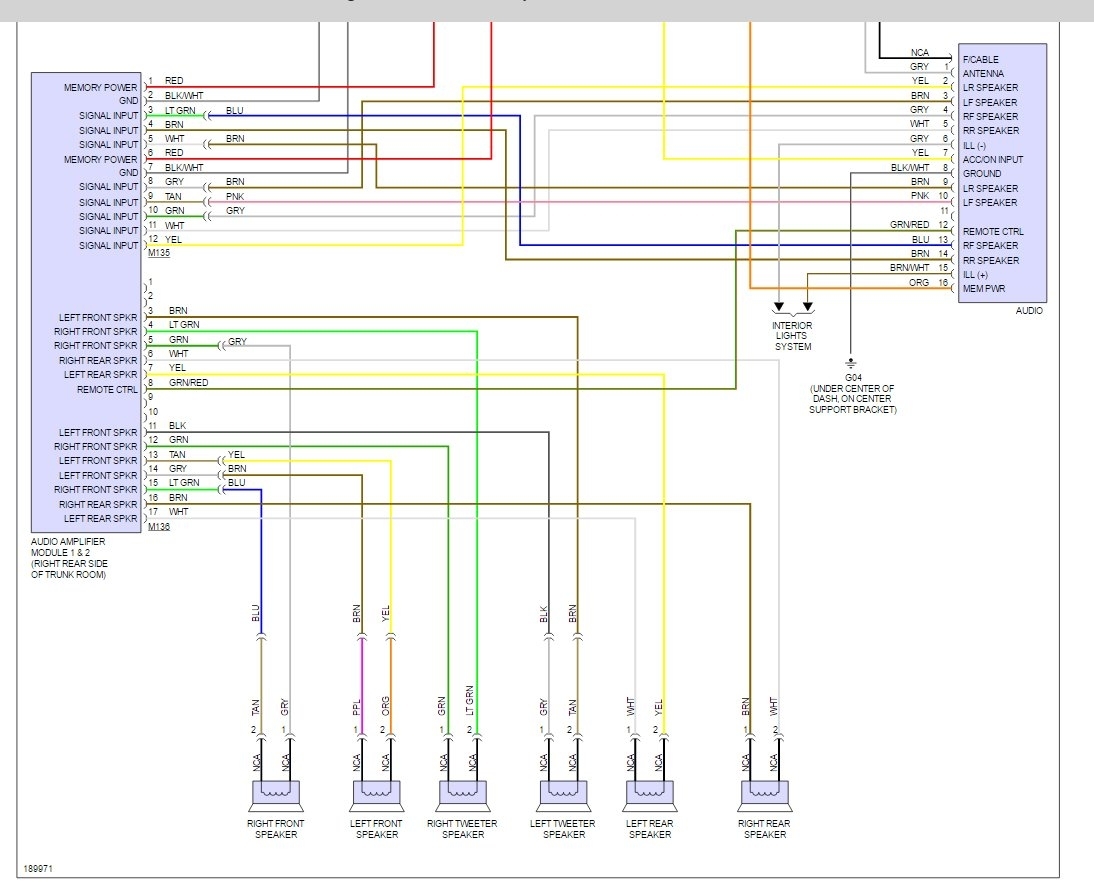
Task: Click the AUDIO caption below the head unit
Action: click(x=1029, y=311)
